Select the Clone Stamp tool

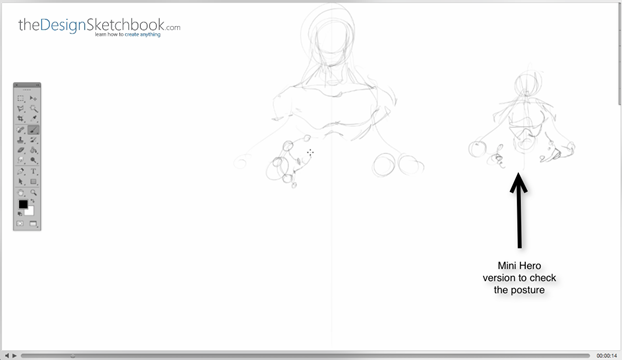click(21, 140)
